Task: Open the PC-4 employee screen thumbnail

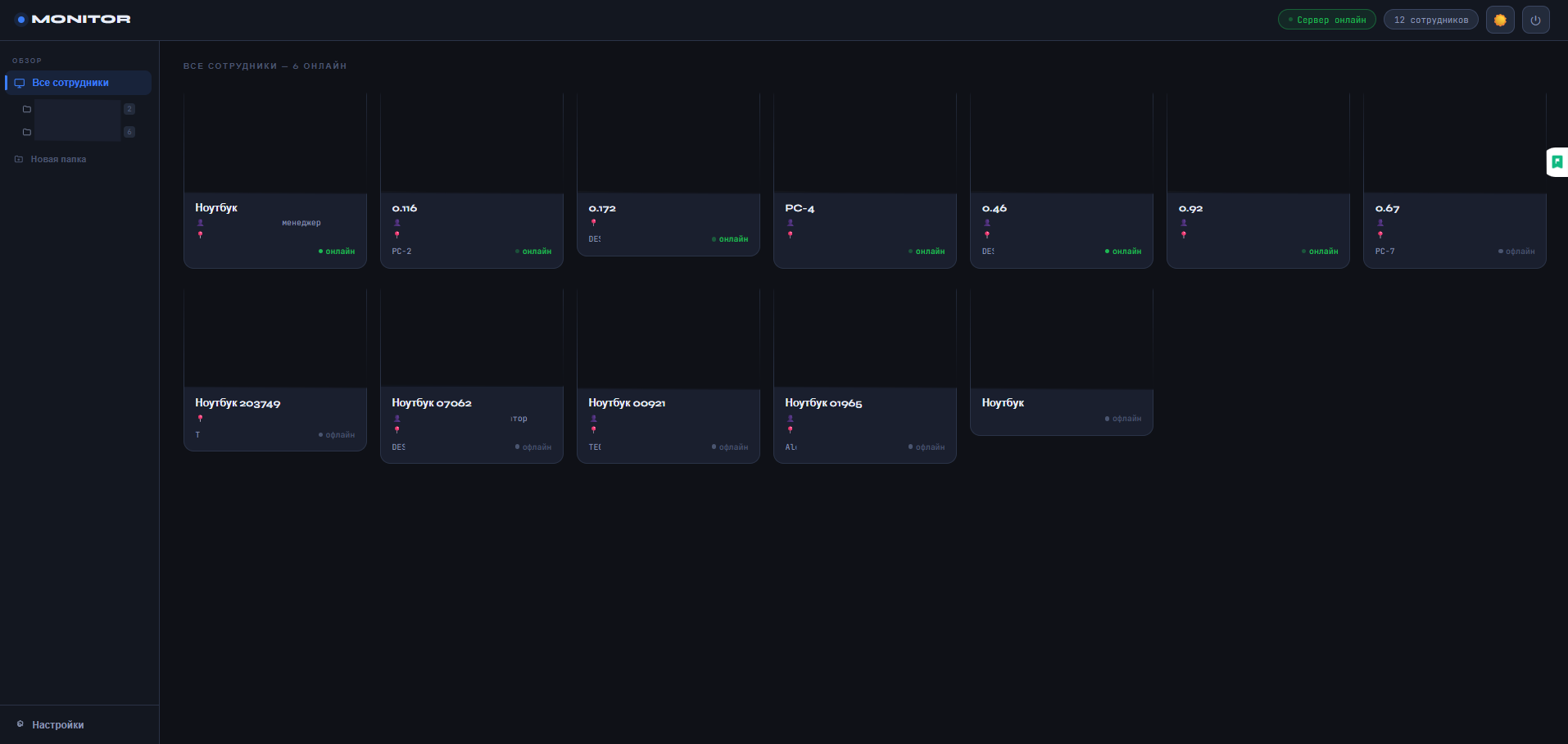Action: click(x=865, y=143)
